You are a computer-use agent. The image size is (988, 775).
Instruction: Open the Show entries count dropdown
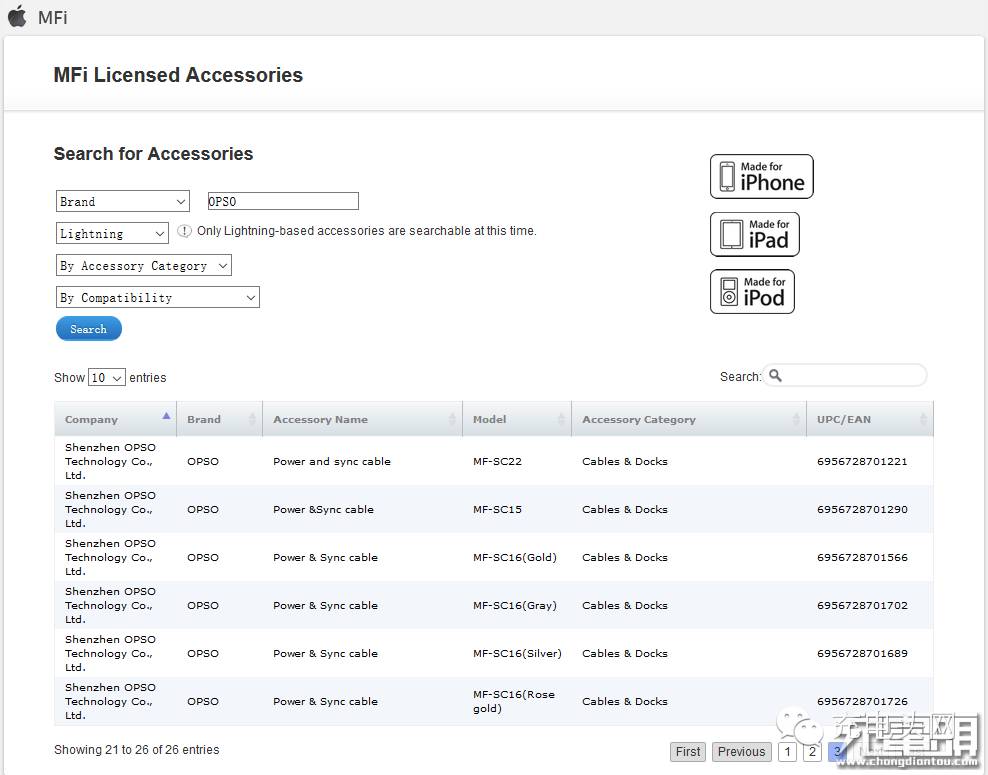tap(106, 377)
